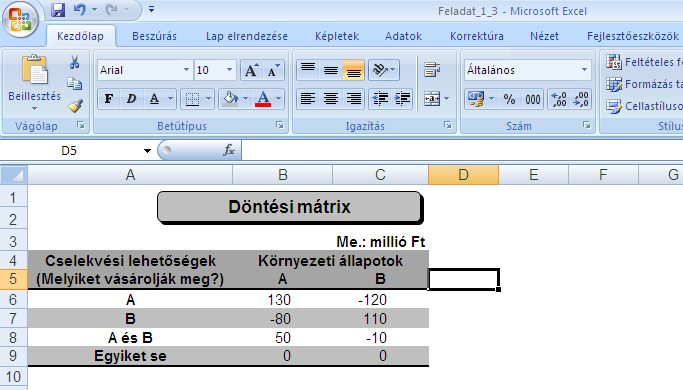The image size is (683, 390).
Task: Open Betűtípus dialog launcher
Action: coord(280,125)
